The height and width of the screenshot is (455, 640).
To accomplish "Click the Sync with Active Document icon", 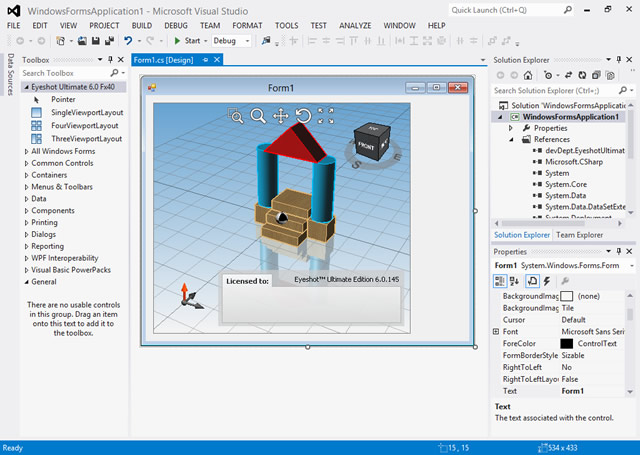I will click(x=569, y=75).
